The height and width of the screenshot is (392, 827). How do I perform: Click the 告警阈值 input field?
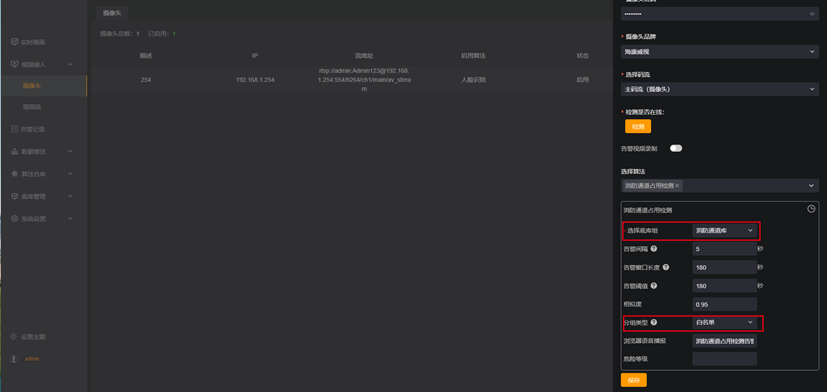coord(725,285)
